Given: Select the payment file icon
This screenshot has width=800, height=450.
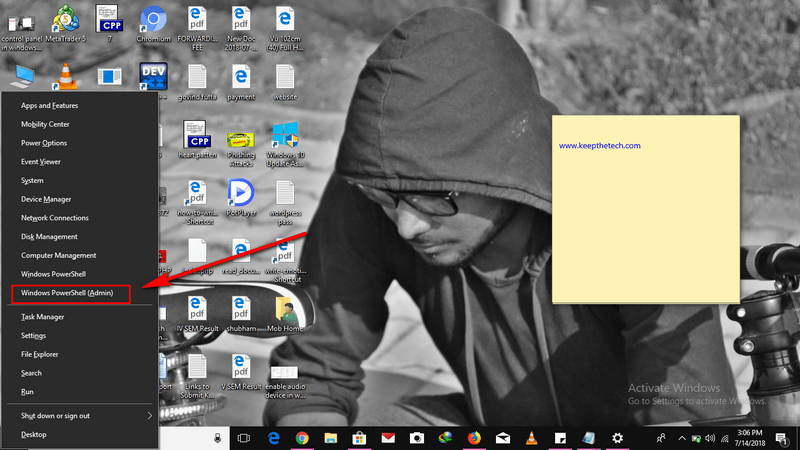Looking at the screenshot, I should click(x=241, y=82).
